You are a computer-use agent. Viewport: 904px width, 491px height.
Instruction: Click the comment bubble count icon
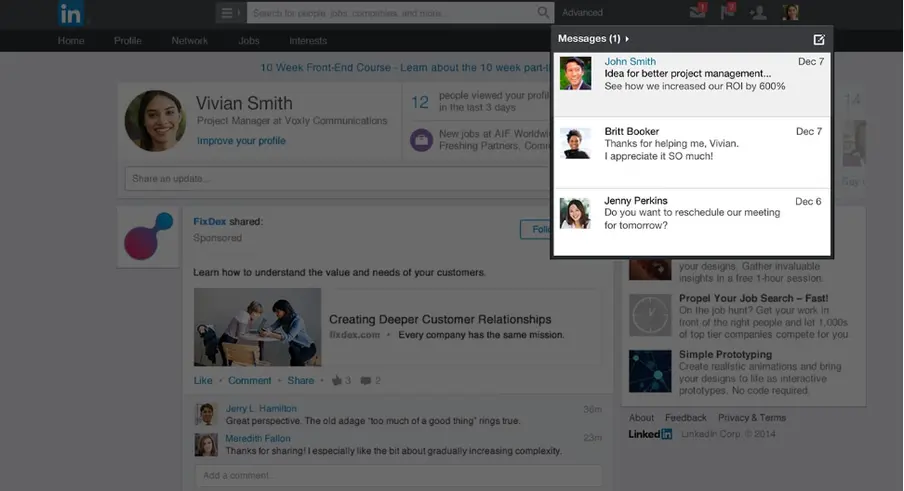(366, 381)
